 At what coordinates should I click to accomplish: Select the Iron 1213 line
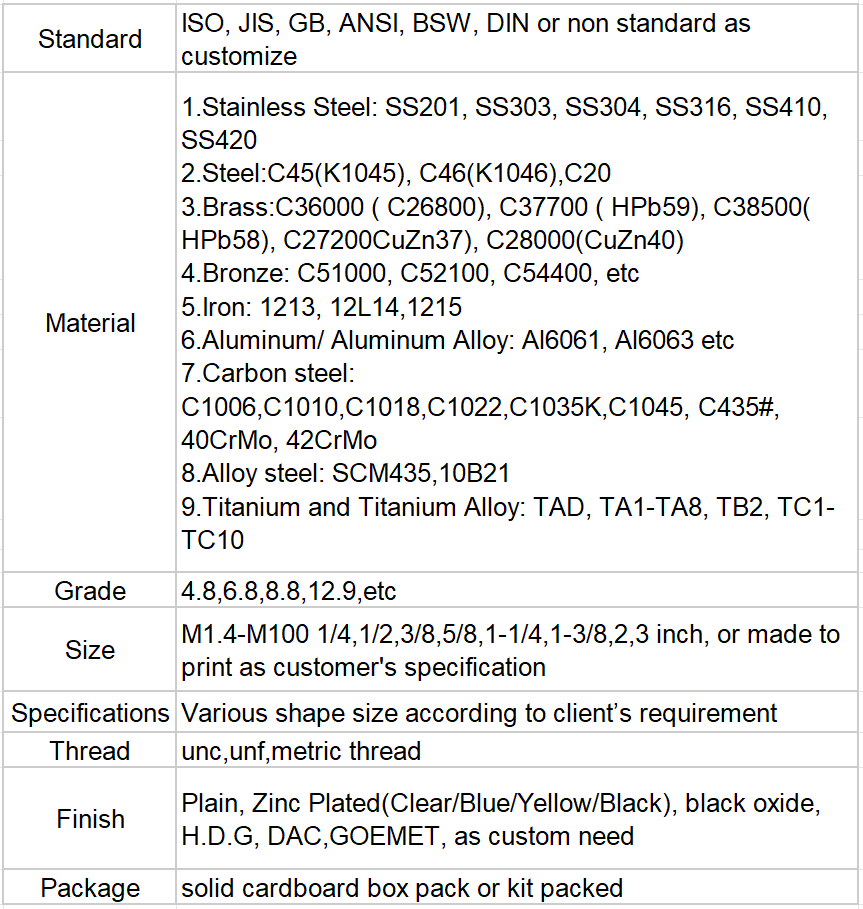322,306
